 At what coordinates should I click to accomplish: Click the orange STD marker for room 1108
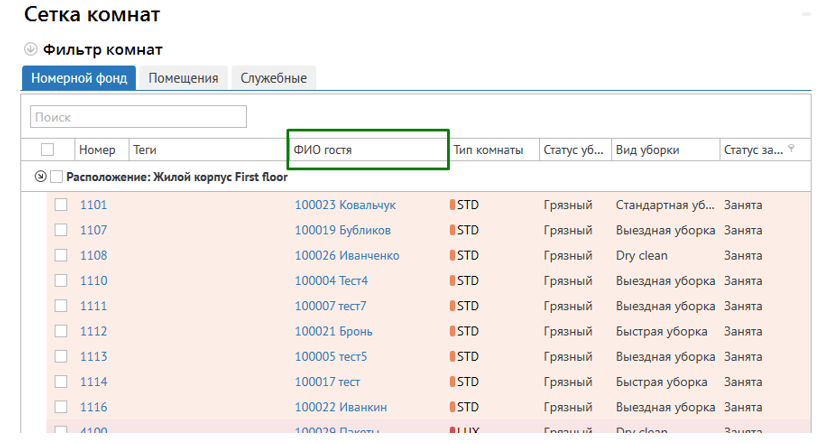pos(452,256)
